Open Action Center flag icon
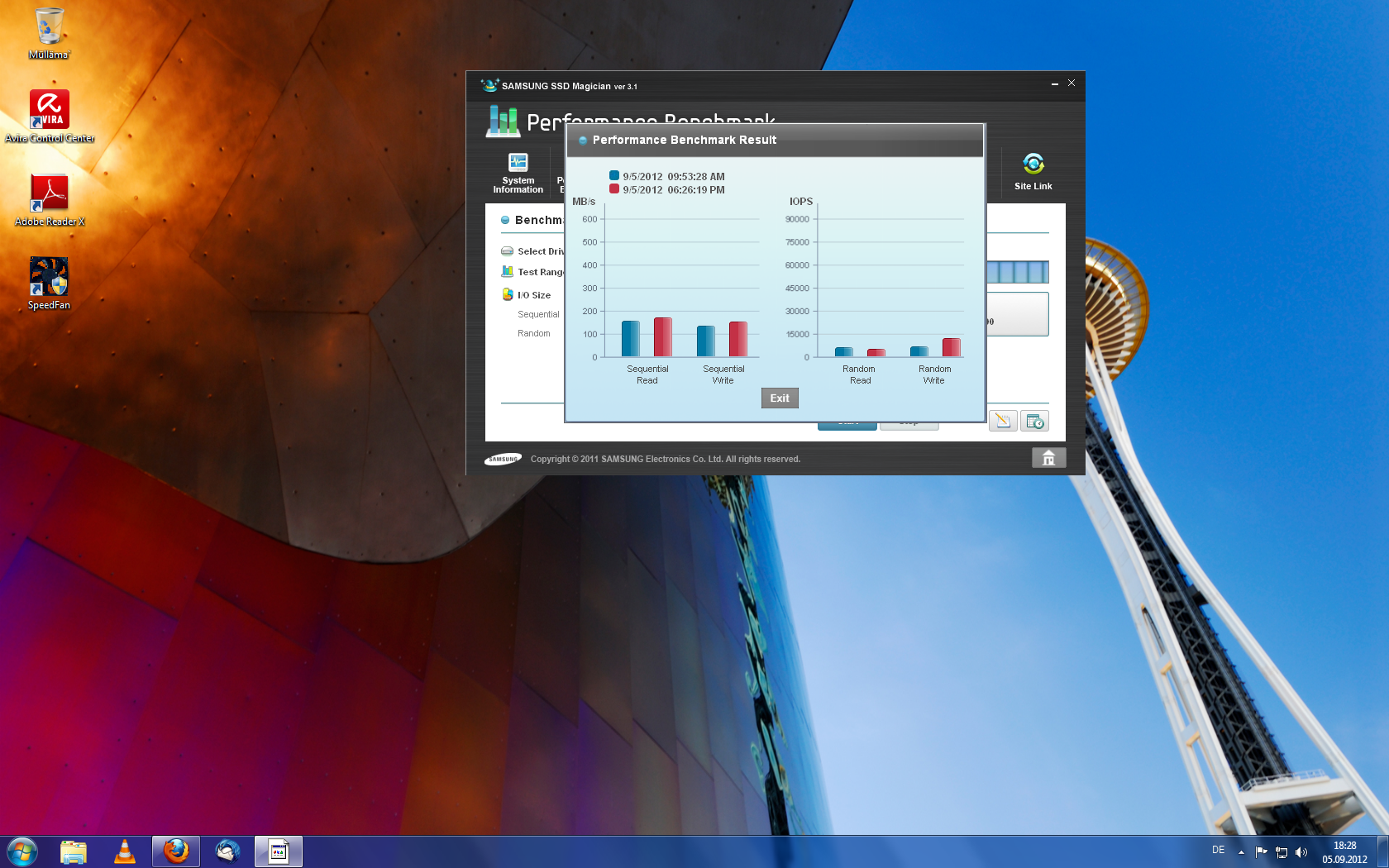The image size is (1389, 868). 1261,852
